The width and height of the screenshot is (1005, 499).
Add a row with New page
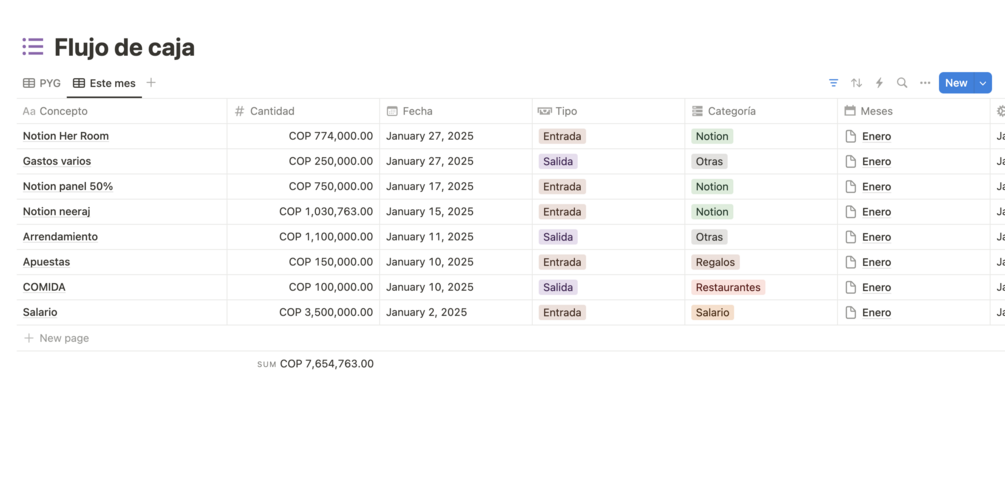(63, 338)
